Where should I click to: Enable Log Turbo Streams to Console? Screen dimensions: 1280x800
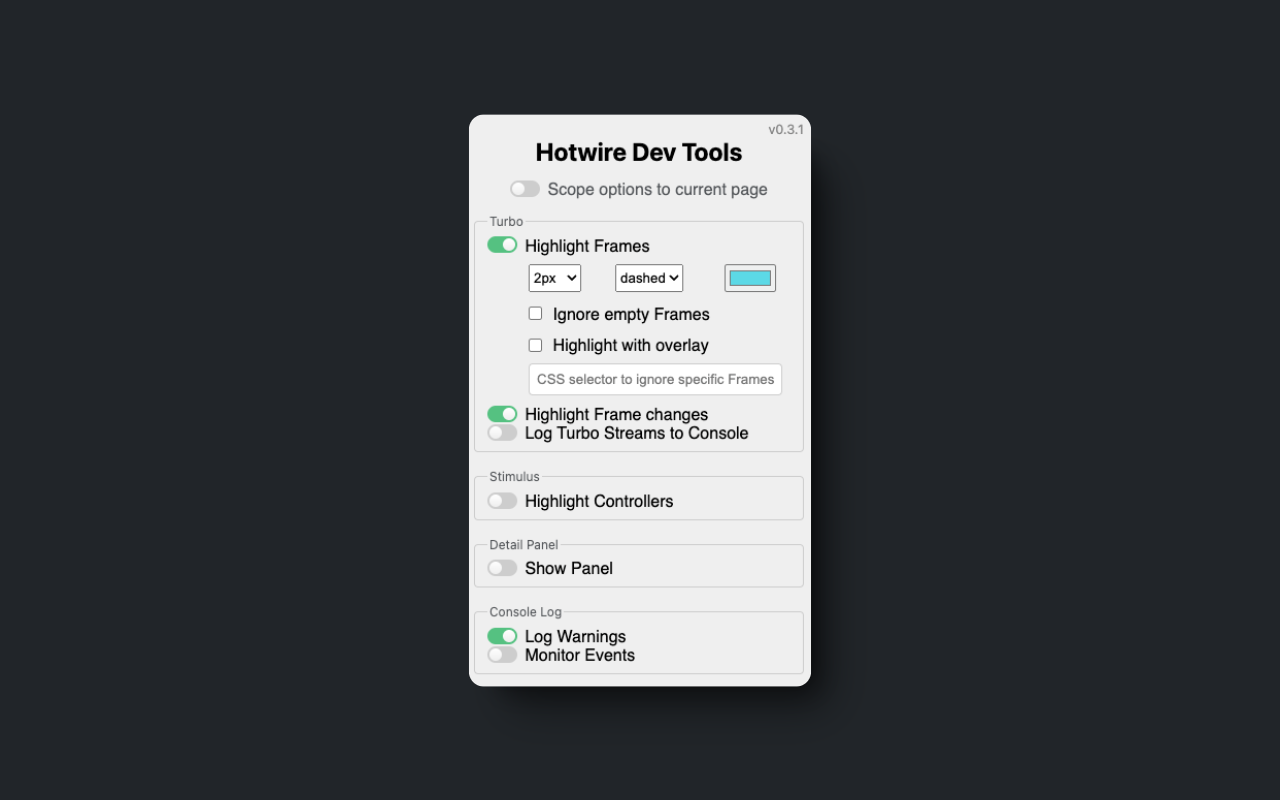click(x=502, y=432)
